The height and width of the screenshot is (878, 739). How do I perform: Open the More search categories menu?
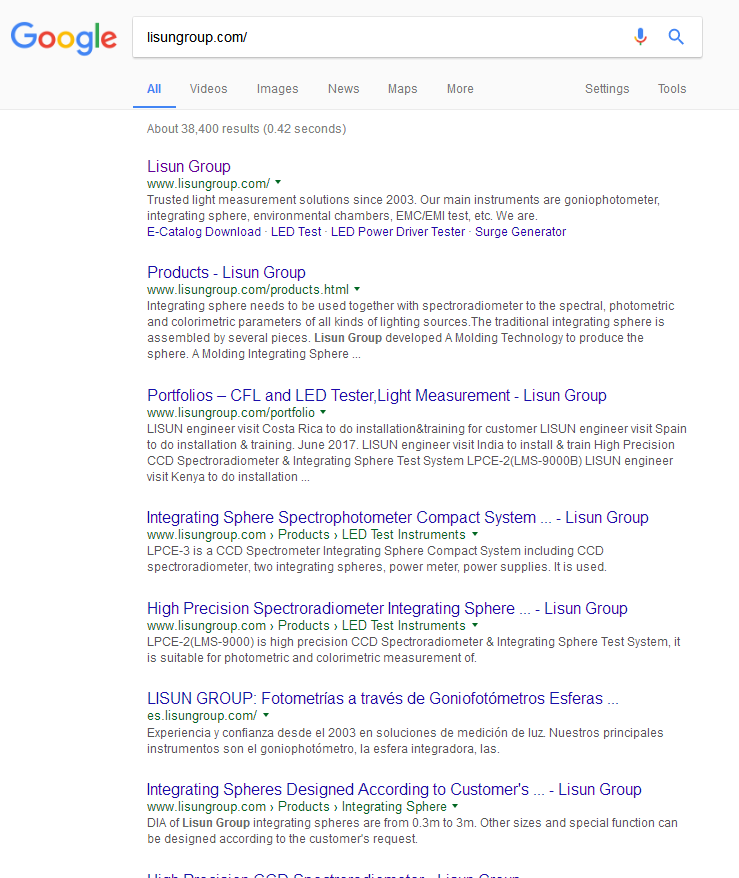click(460, 89)
